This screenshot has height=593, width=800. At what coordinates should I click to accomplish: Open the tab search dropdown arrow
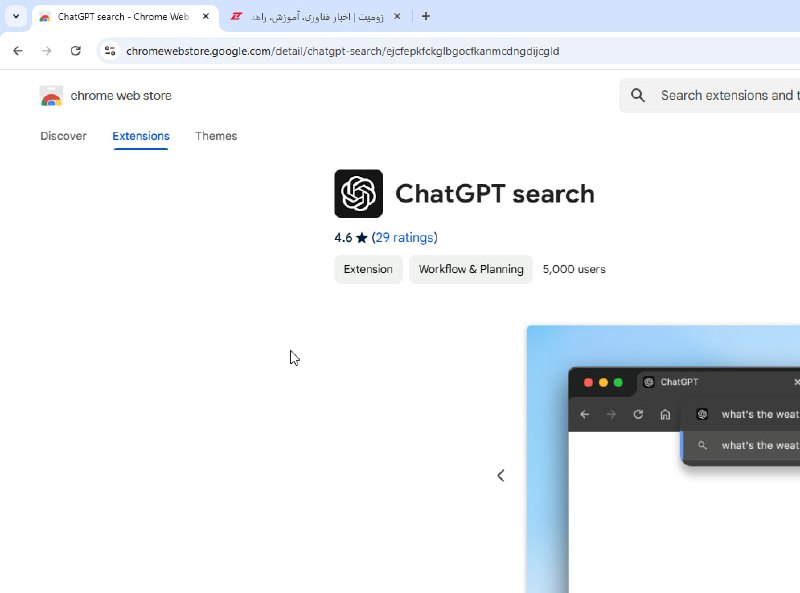pos(16,16)
